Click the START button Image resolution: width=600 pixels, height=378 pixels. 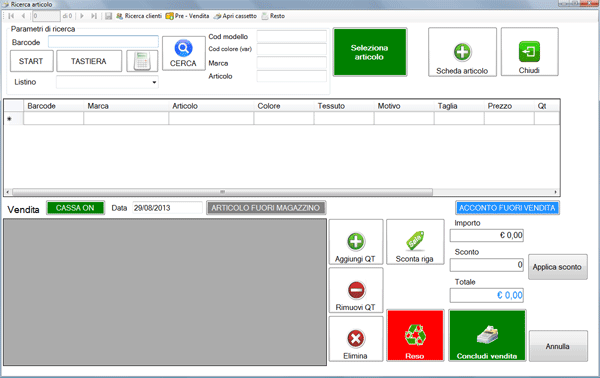point(31,61)
